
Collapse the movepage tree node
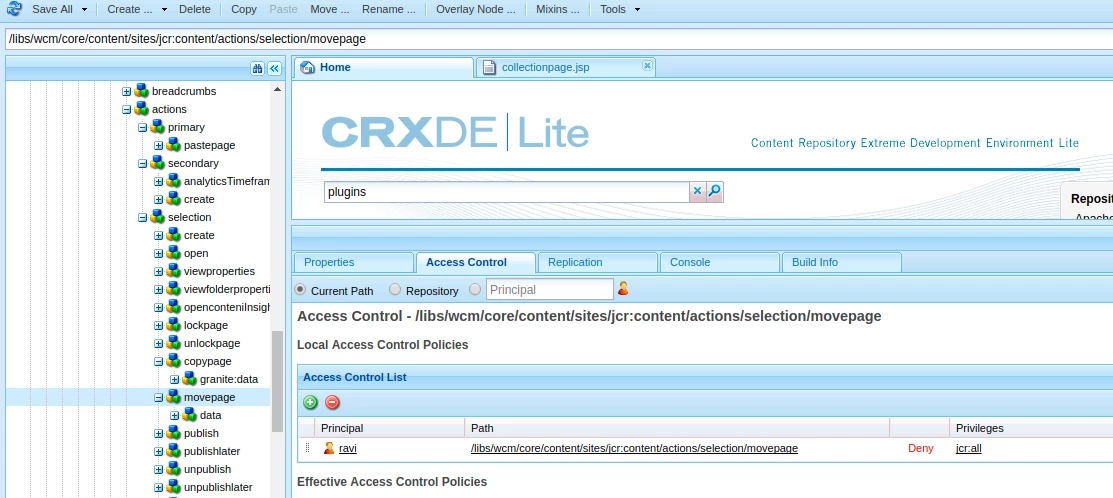pyautogui.click(x=158, y=397)
